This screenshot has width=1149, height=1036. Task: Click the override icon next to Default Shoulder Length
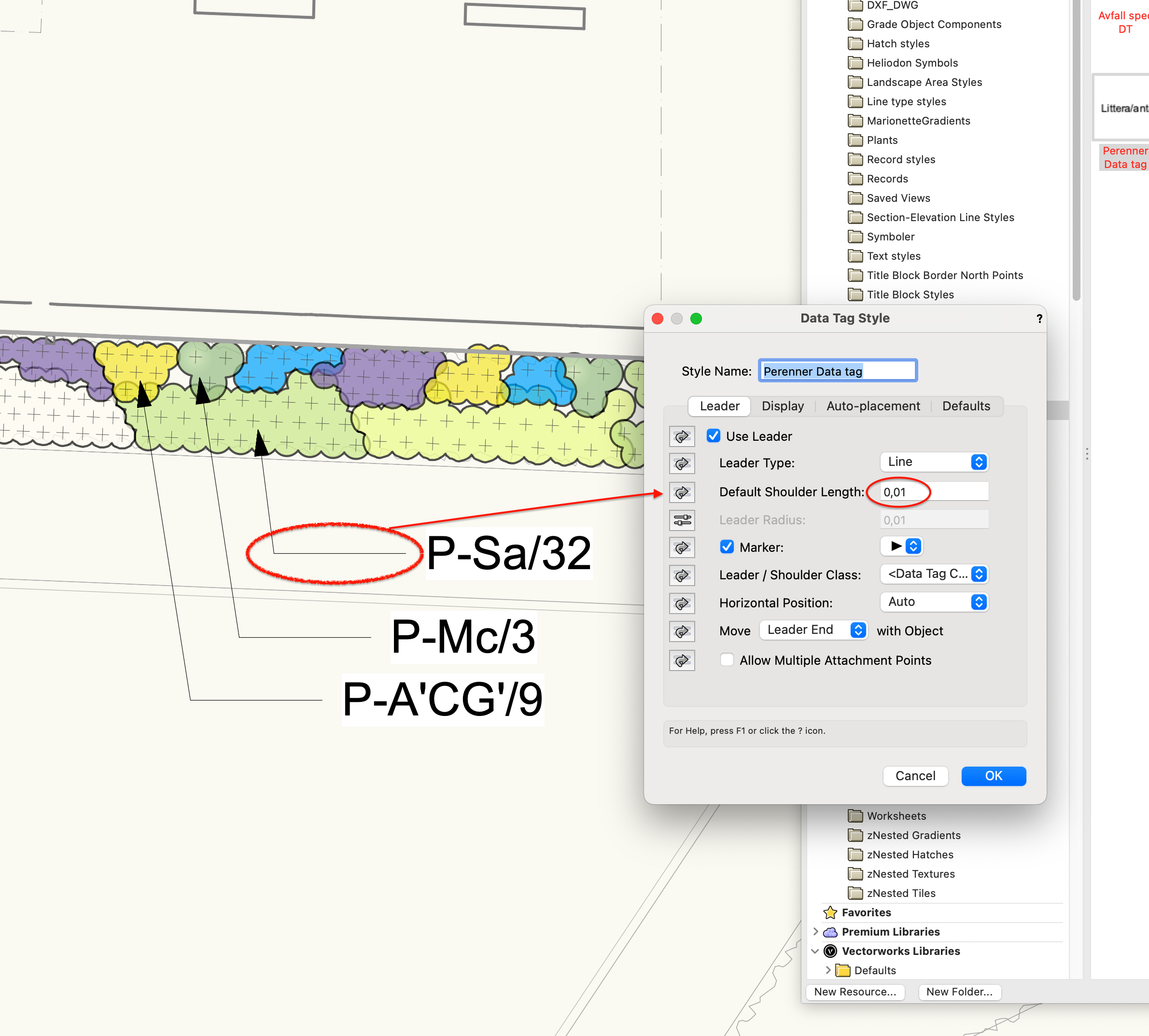pyautogui.click(x=682, y=492)
